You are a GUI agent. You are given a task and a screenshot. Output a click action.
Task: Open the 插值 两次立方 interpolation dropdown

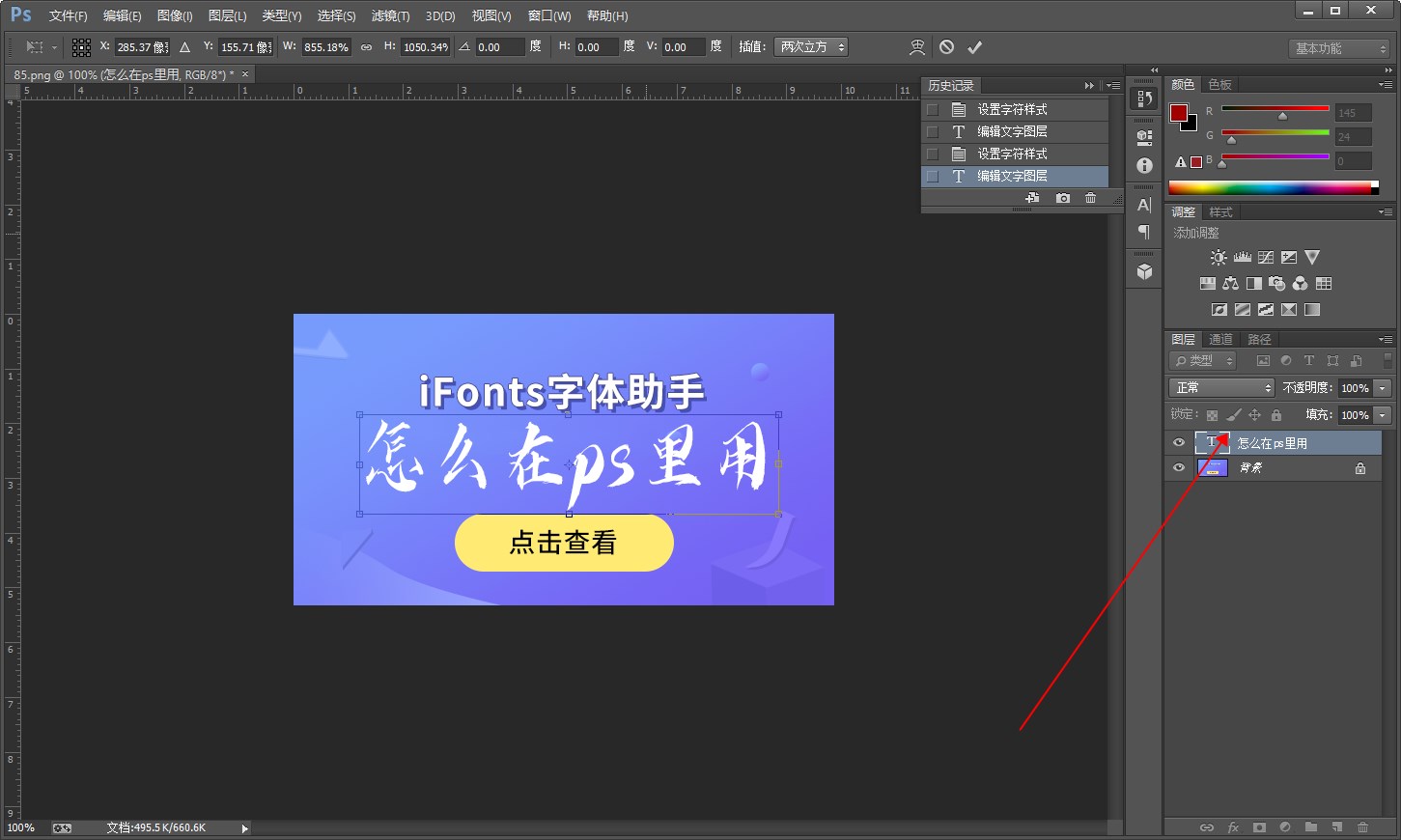point(811,47)
